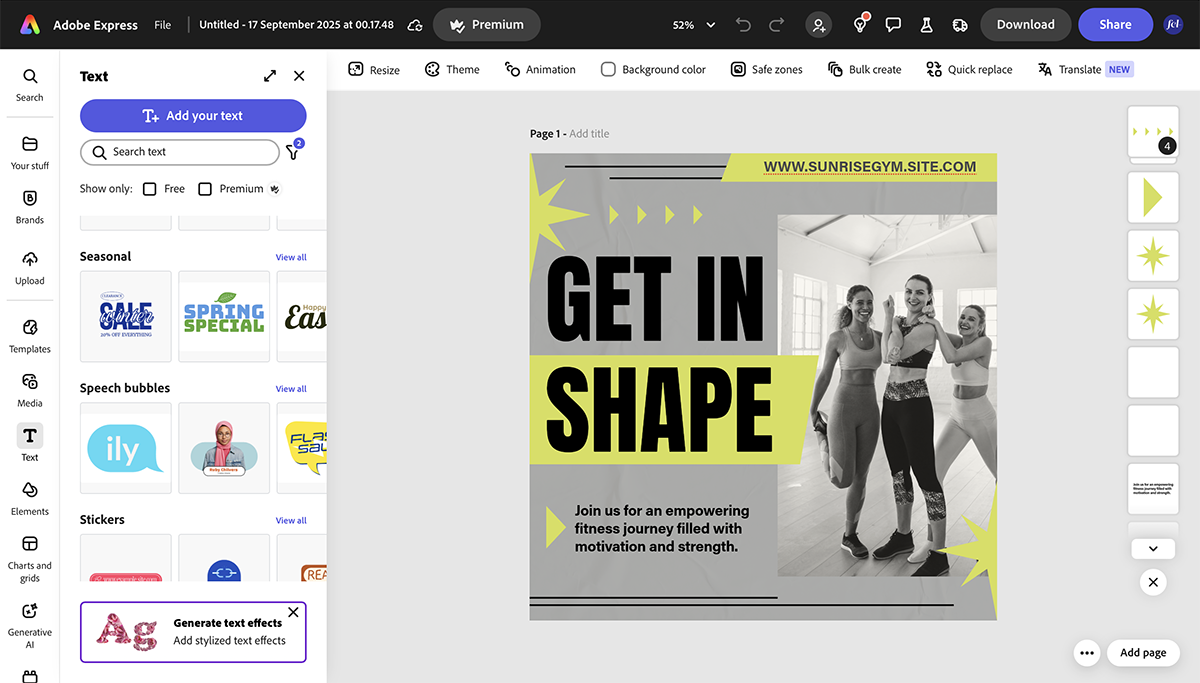Viewport: 1200px width, 683px height.
Task: Toggle Safe zones on
Action: click(x=766, y=69)
